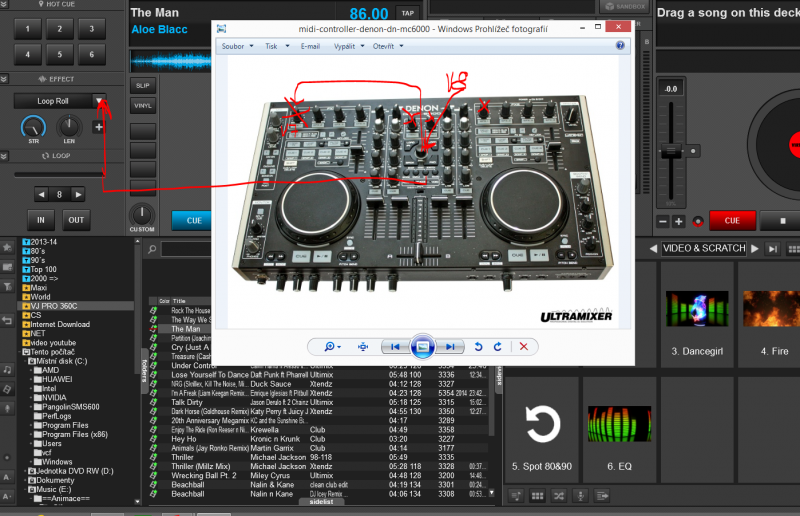
Task: Click the plus button beside the LEN knob
Action: (98, 127)
